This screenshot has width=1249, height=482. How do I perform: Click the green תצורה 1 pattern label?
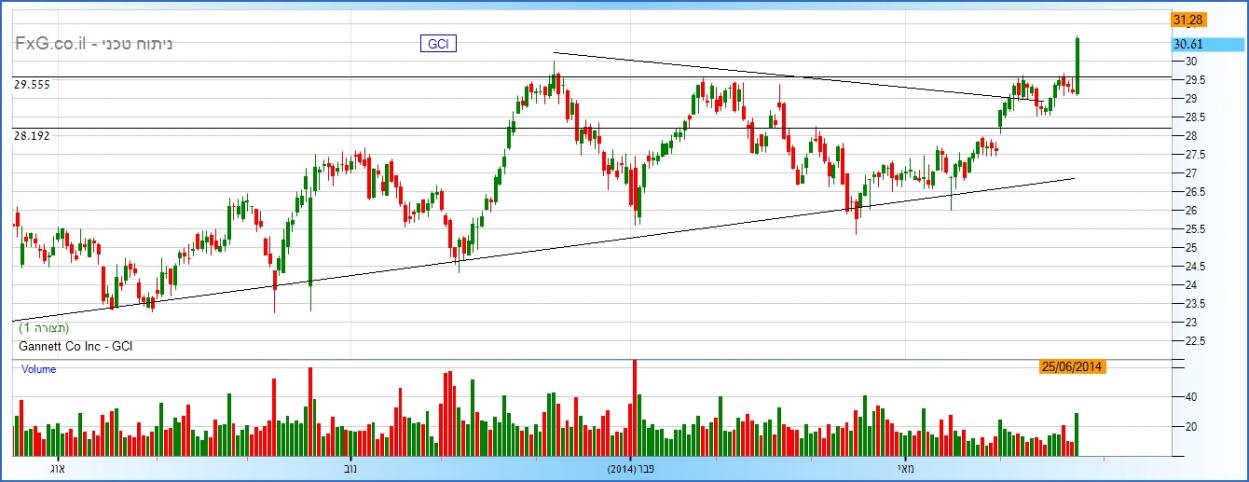click(x=44, y=328)
